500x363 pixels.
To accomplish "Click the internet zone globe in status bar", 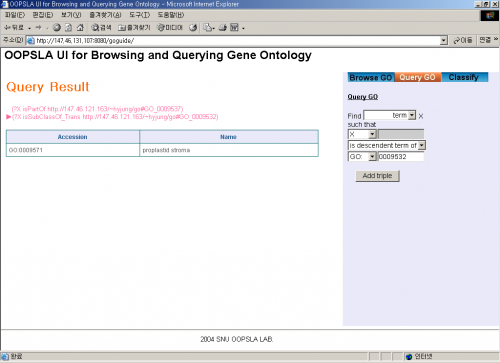I will pos(409,357).
